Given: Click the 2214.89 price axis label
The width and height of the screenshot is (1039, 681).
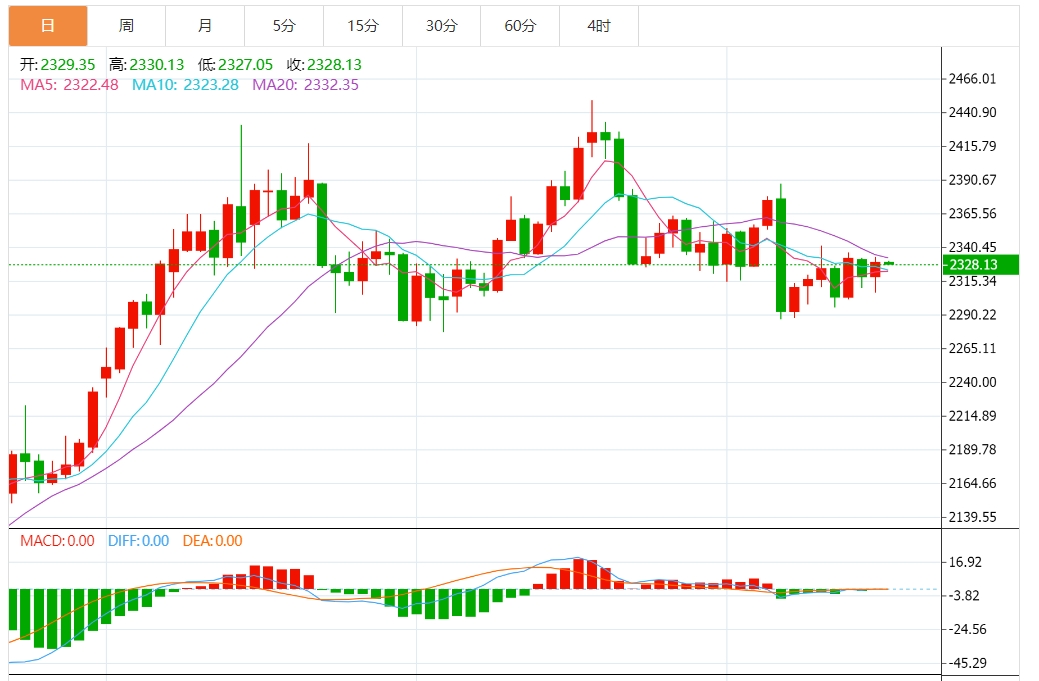Looking at the screenshot, I should (972, 416).
